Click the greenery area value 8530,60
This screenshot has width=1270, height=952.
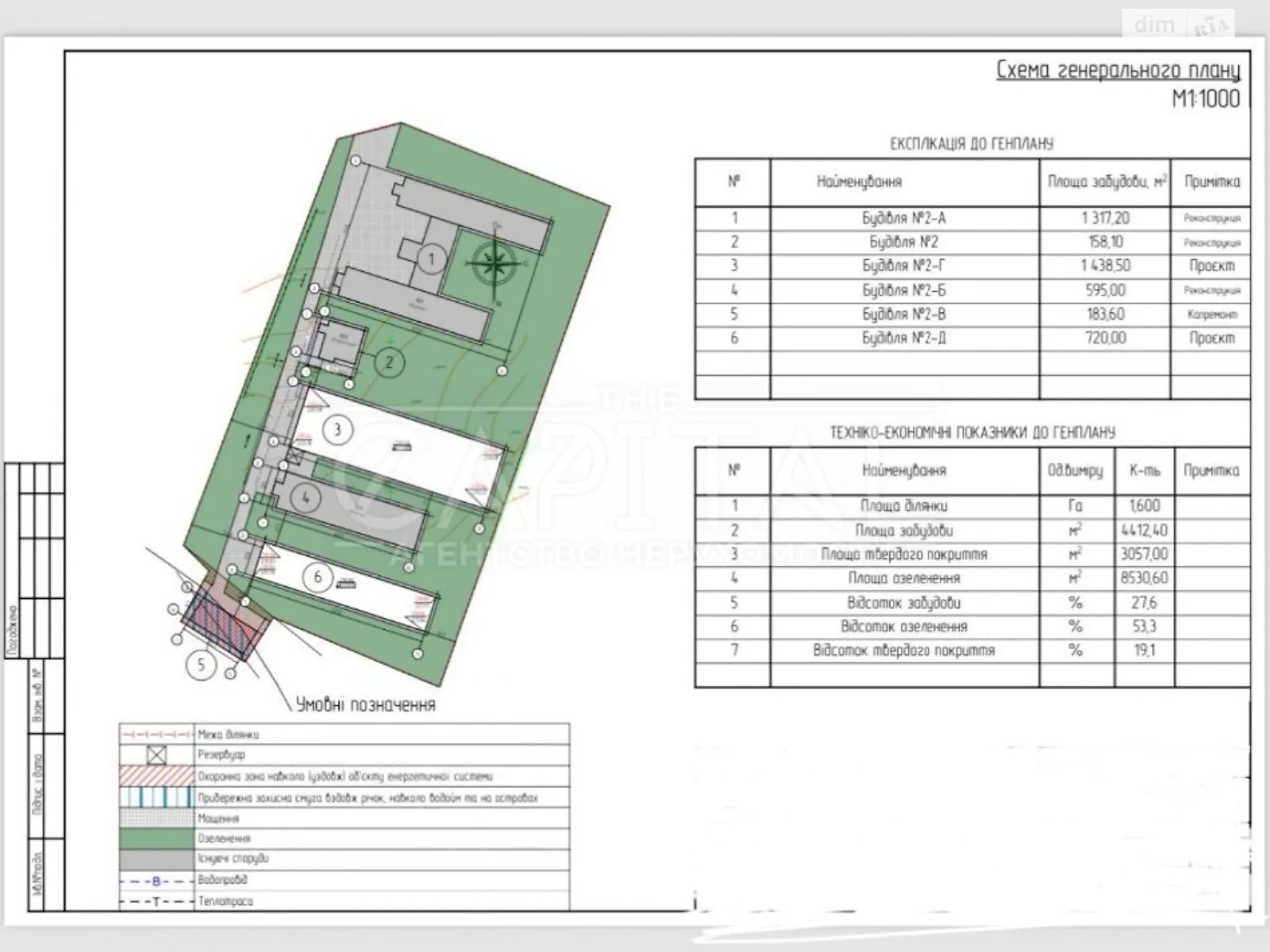[1145, 578]
